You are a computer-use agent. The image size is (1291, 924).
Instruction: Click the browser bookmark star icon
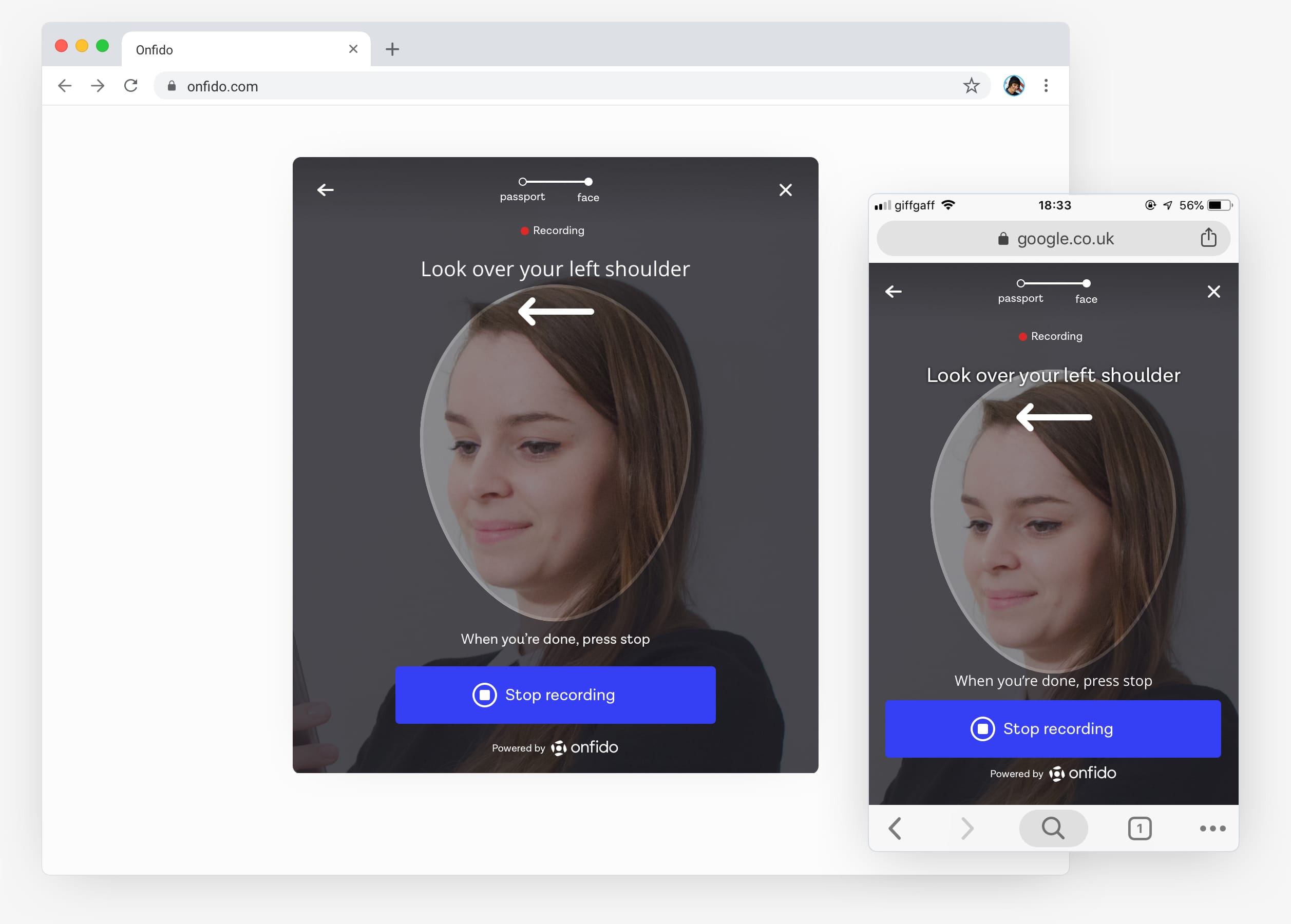click(969, 85)
